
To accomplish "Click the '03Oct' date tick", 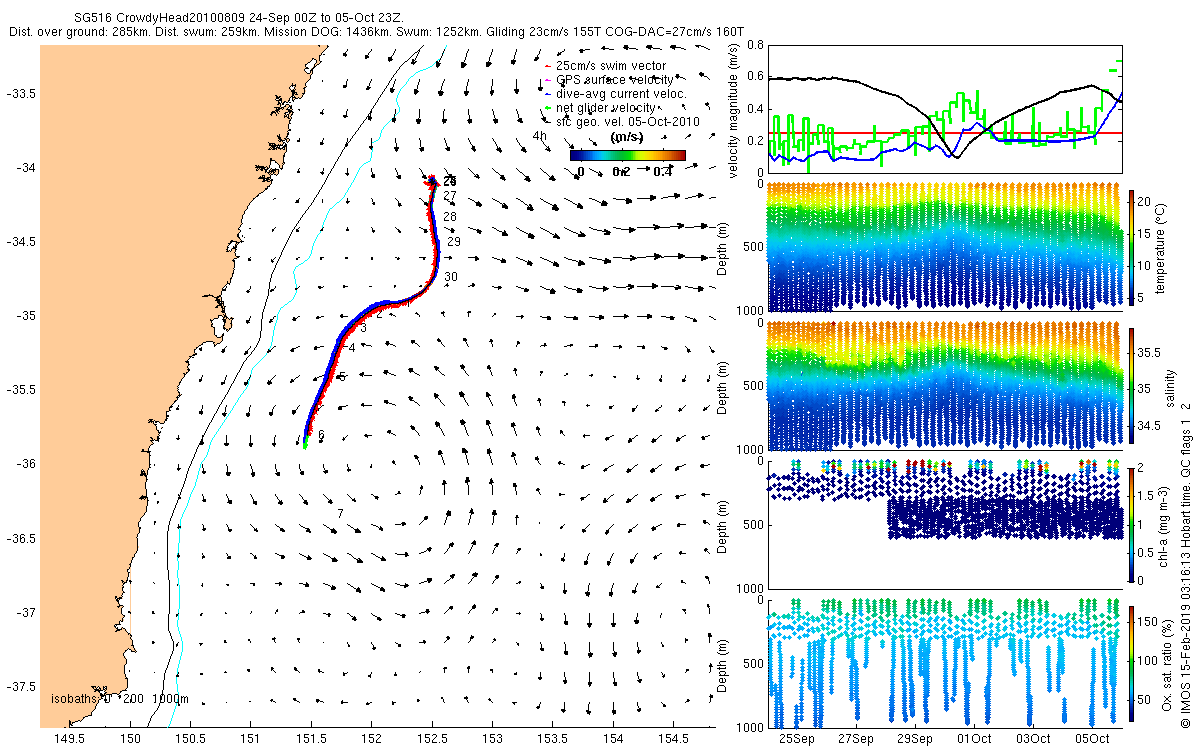I will (1033, 738).
